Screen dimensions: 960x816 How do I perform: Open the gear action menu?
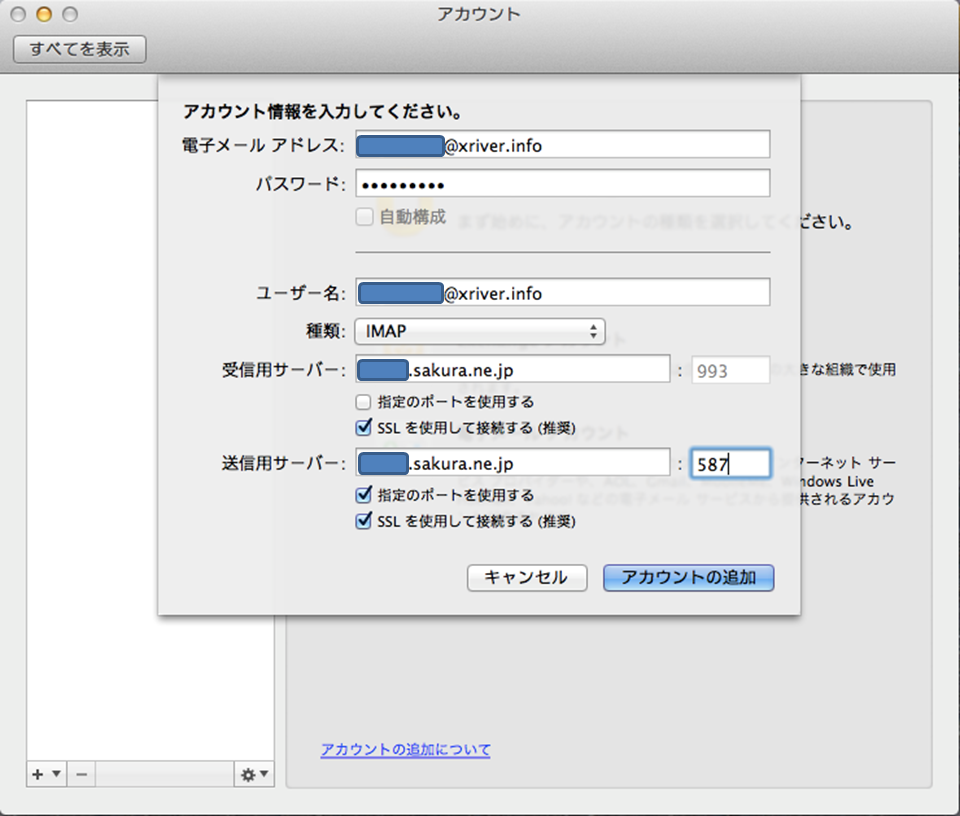pyautogui.click(x=253, y=774)
